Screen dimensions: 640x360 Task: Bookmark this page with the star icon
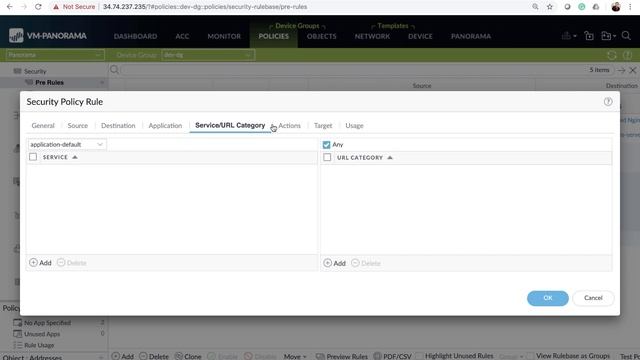(550, 7)
